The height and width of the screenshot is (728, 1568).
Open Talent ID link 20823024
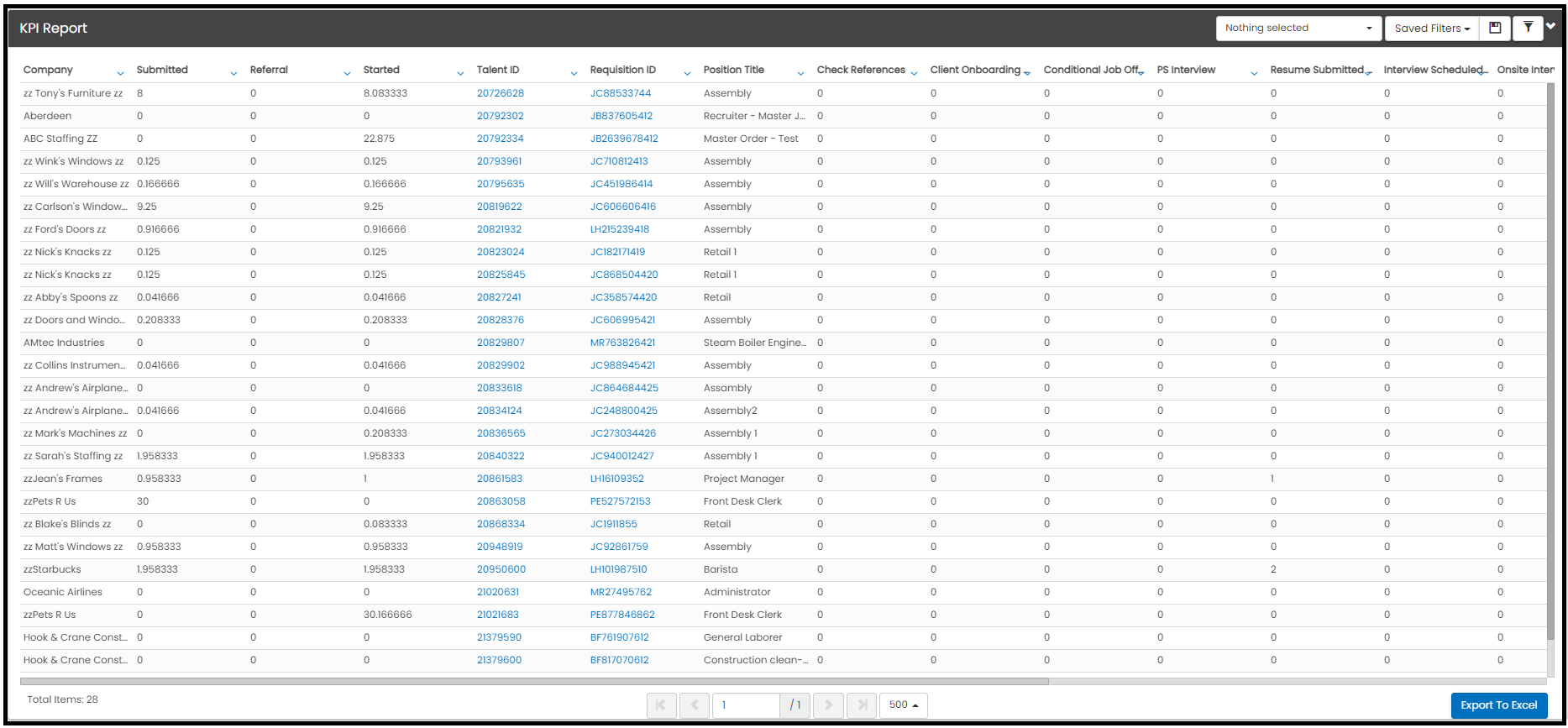click(501, 252)
